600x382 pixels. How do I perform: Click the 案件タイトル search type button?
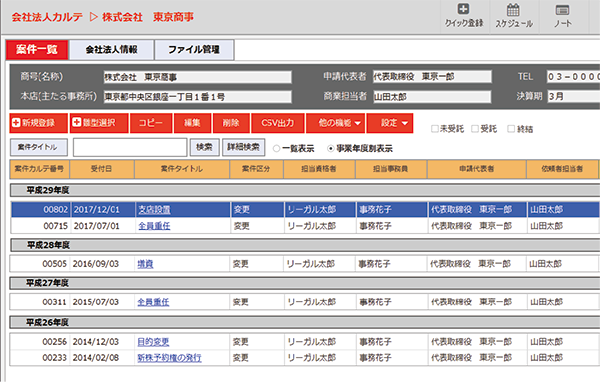point(39,147)
